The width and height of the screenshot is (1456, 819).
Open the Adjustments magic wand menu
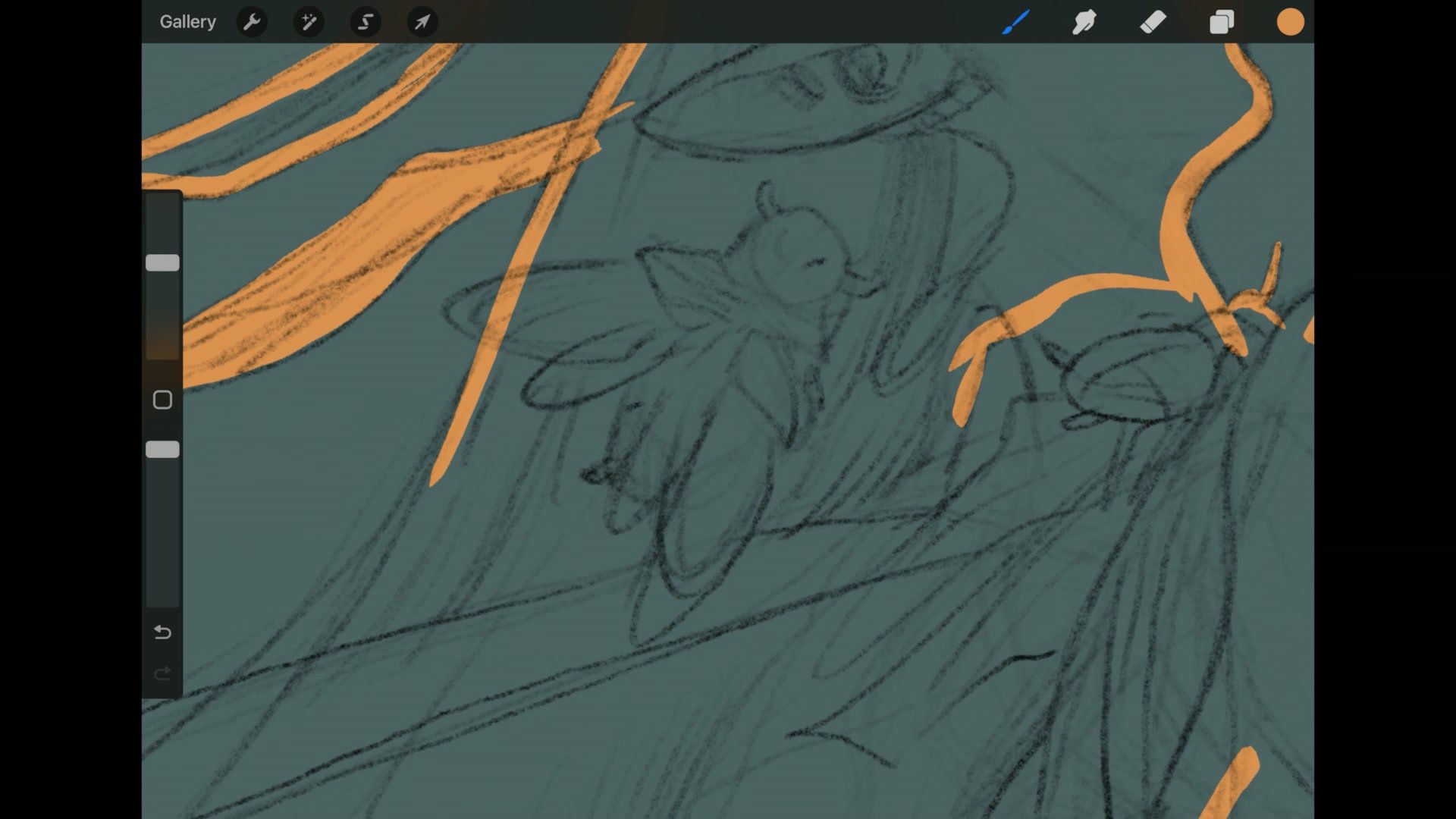coord(309,22)
